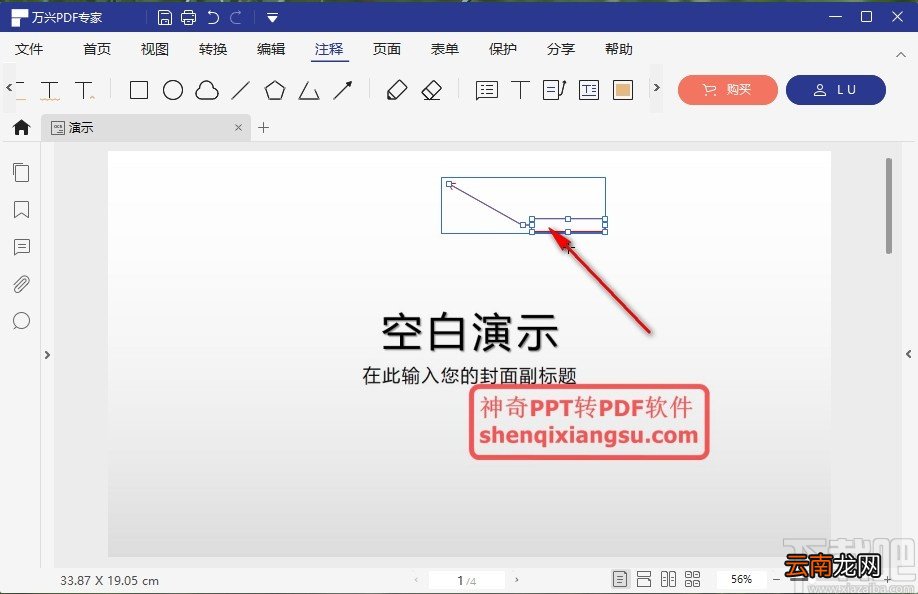Select the Eraser tool

(431, 90)
